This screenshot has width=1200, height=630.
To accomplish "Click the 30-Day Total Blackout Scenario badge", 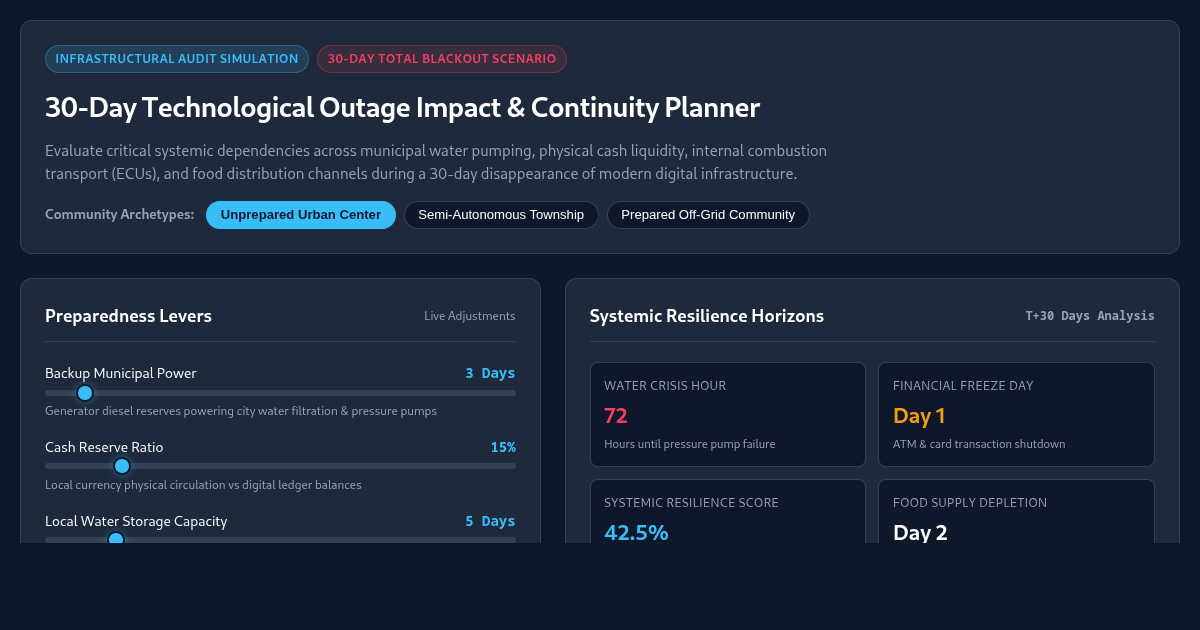I will pyautogui.click(x=442, y=59).
